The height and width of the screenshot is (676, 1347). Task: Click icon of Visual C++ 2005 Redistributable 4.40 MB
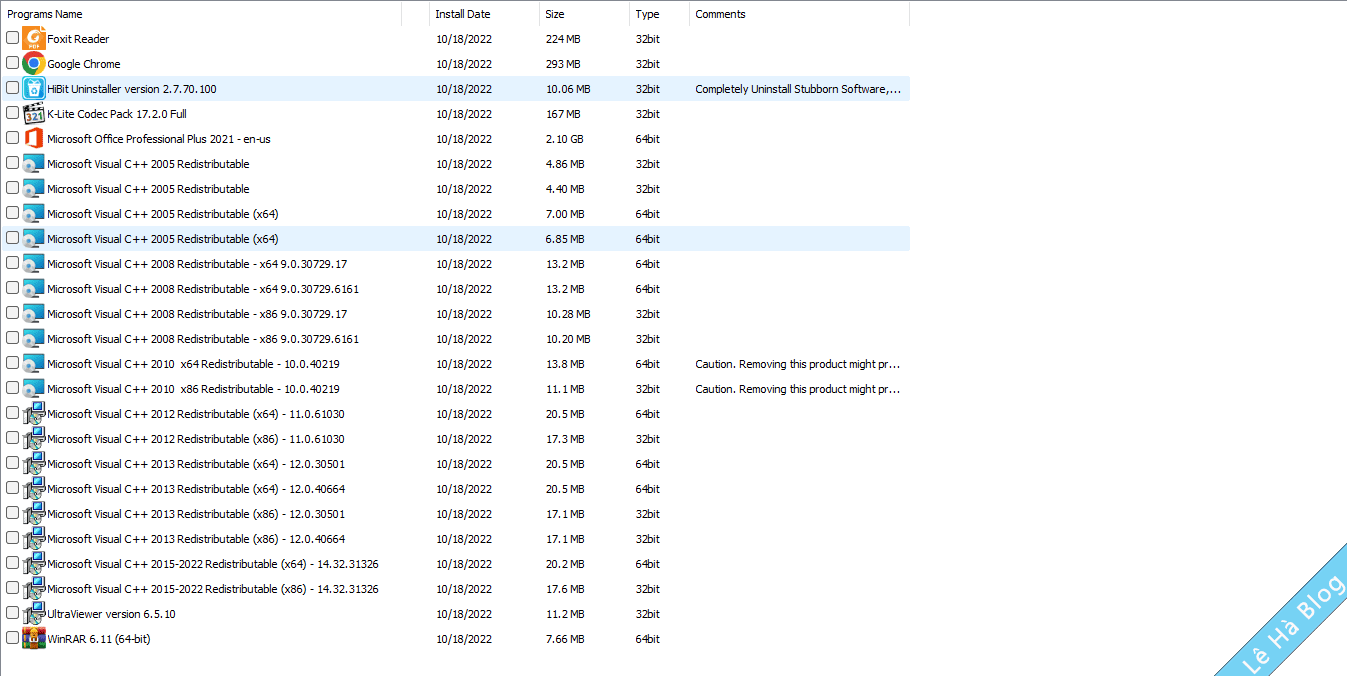33,189
